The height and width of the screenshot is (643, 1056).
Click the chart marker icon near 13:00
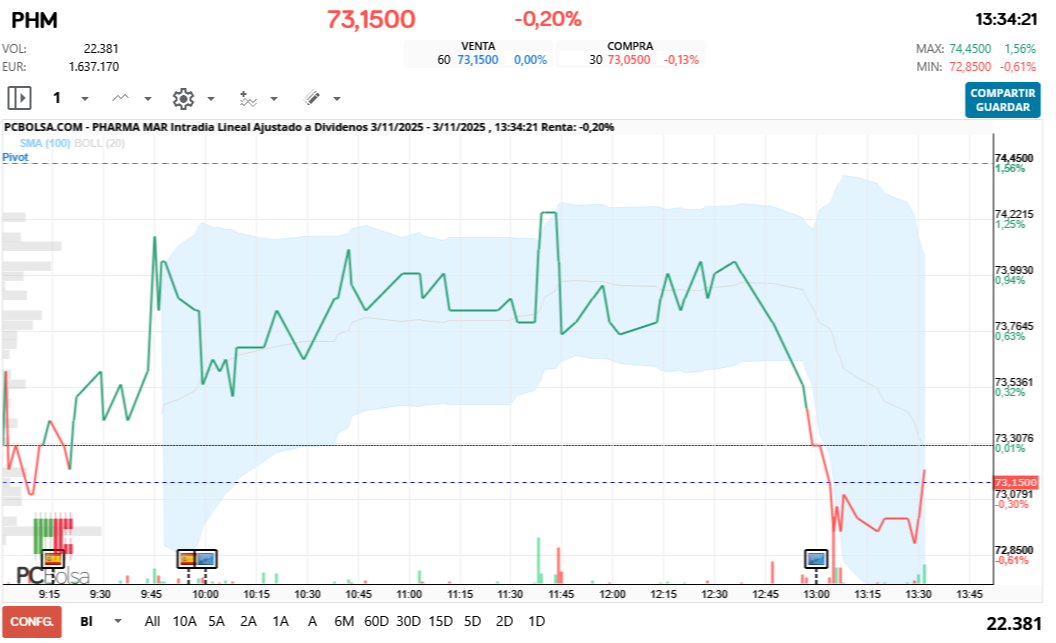[x=816, y=559]
